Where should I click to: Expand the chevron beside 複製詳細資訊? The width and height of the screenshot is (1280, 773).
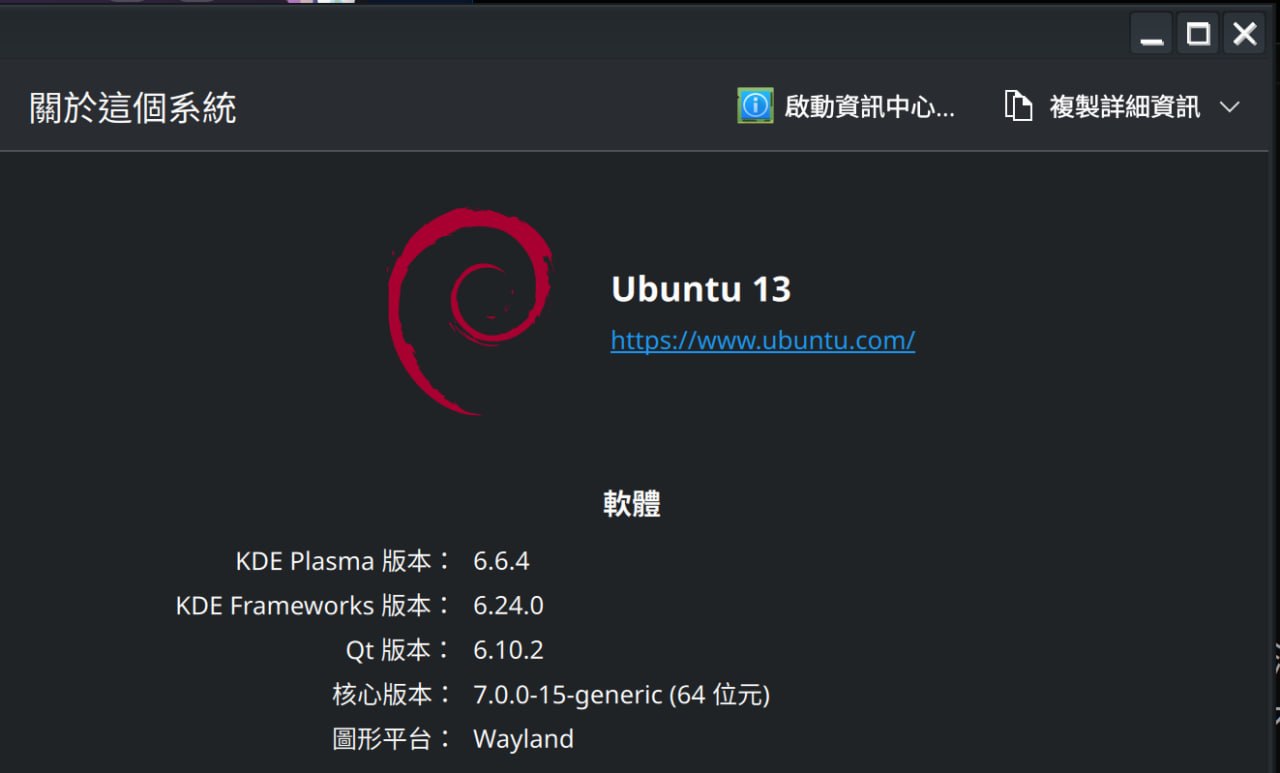pyautogui.click(x=1230, y=107)
